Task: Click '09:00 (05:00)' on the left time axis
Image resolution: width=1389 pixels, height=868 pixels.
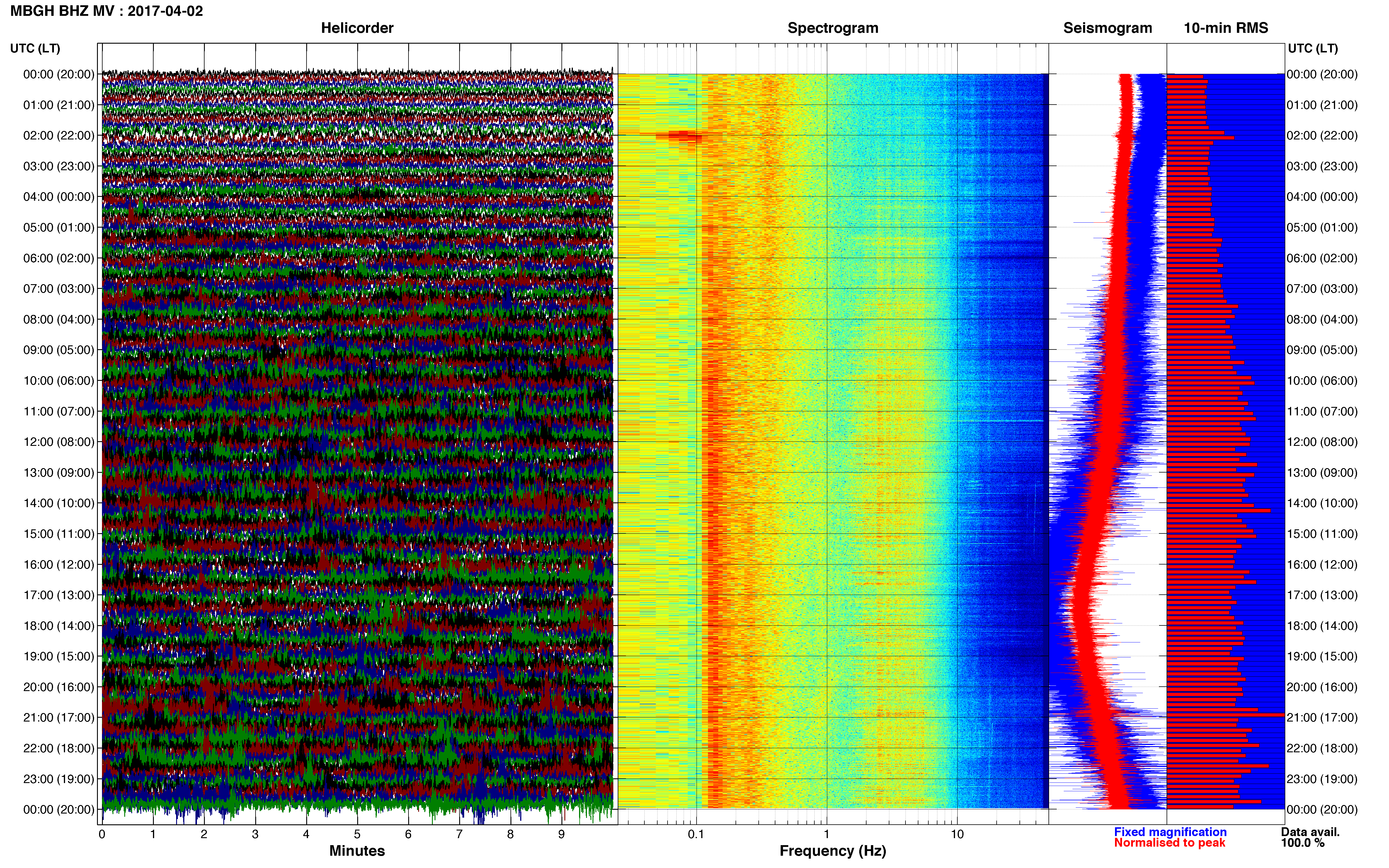Action: click(x=59, y=350)
